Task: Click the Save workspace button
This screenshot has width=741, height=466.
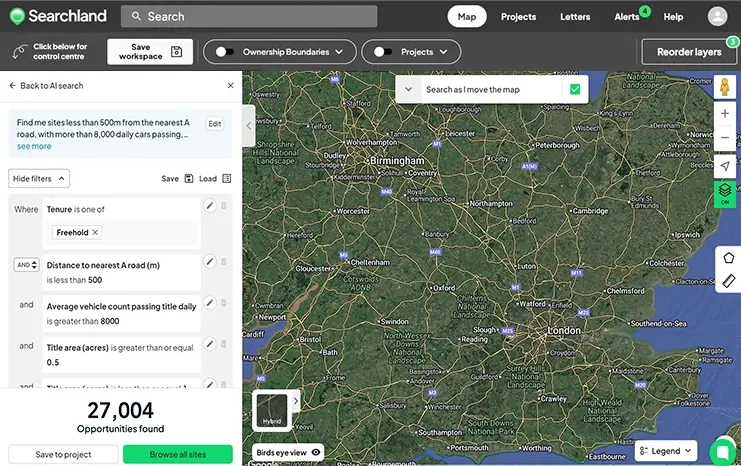Action: coord(150,52)
